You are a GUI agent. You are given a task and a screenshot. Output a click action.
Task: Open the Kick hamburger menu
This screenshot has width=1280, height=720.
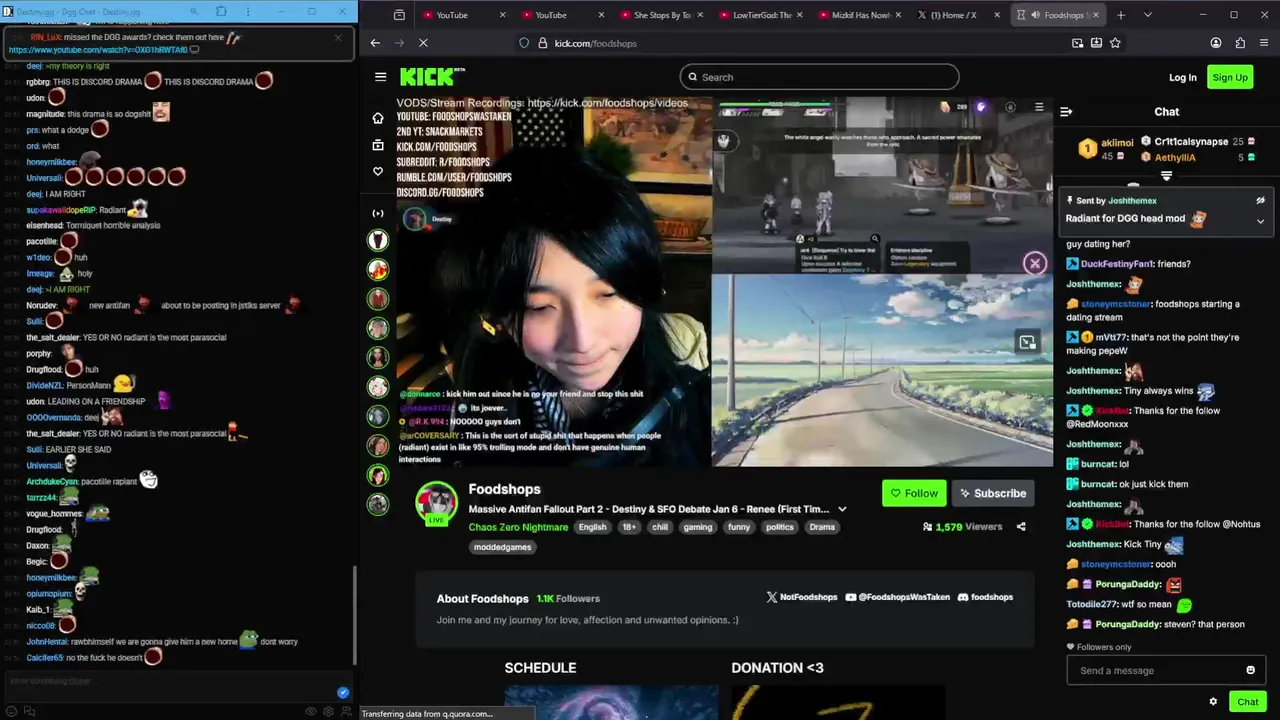coord(380,77)
